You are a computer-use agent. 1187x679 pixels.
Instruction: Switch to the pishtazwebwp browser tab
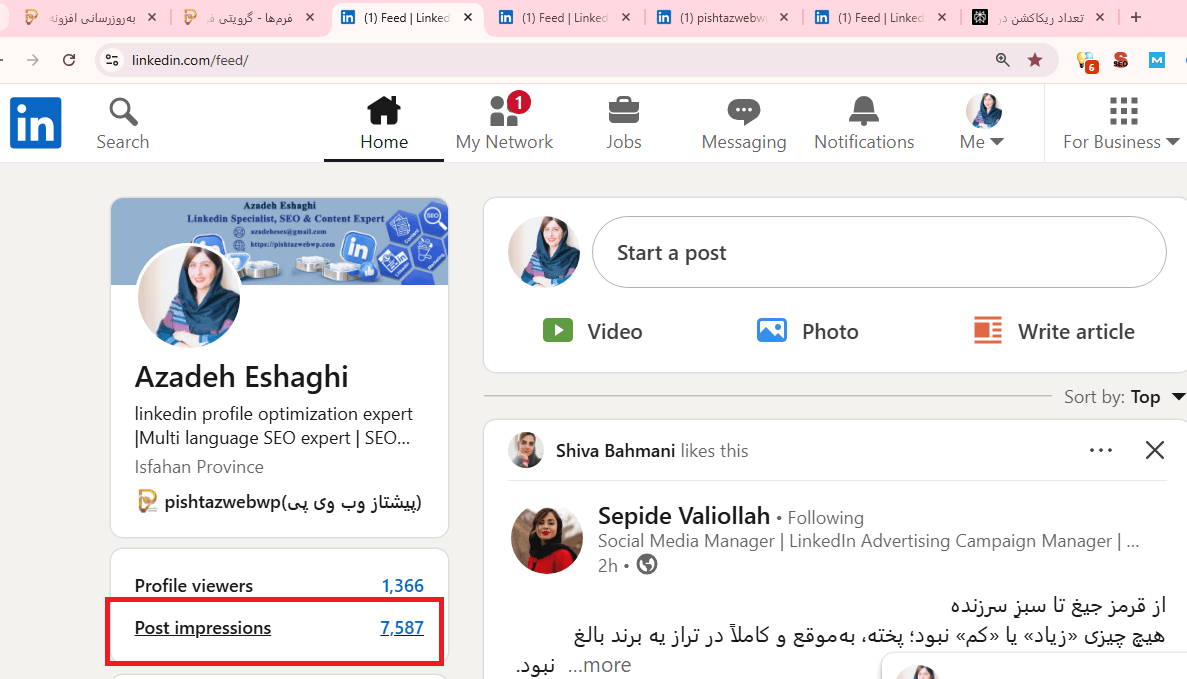coord(722,17)
